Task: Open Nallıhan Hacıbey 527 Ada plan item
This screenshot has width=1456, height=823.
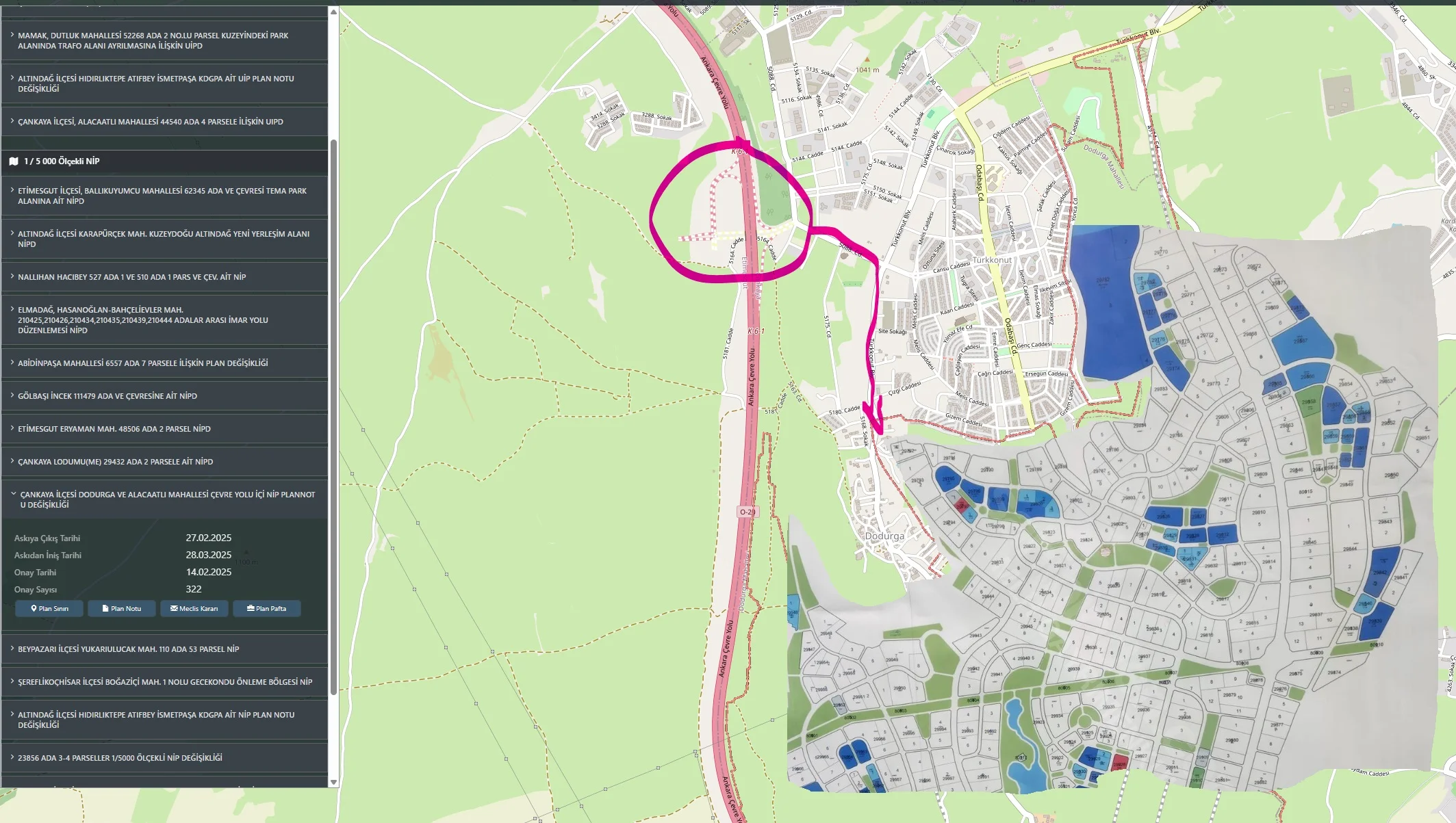Action: pos(164,277)
